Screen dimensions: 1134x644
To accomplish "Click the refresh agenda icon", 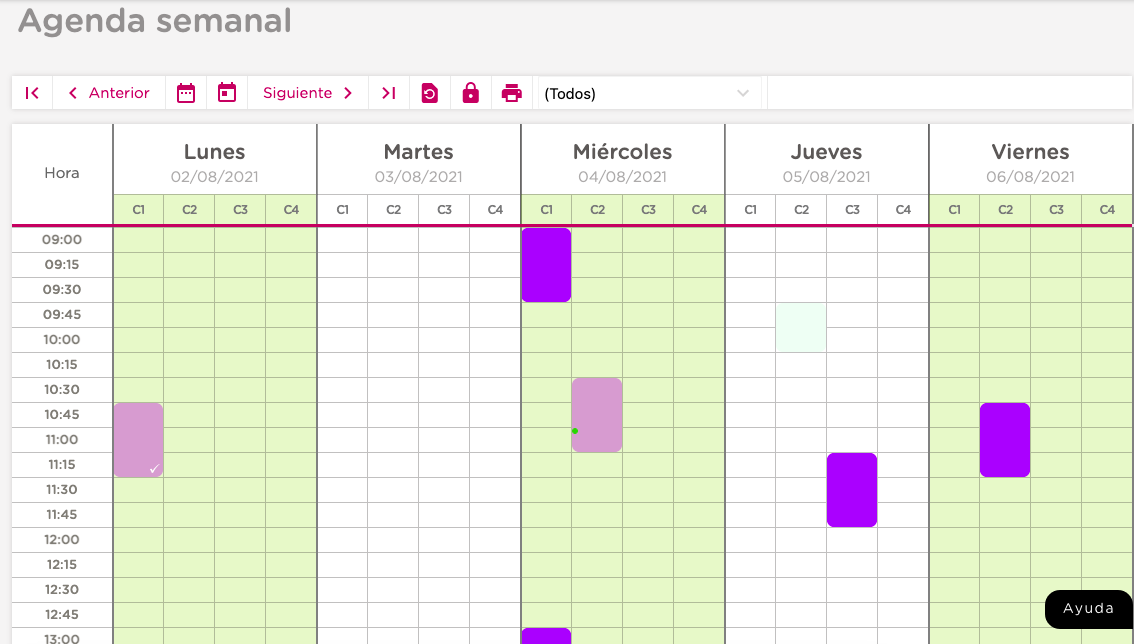I will pos(430,93).
